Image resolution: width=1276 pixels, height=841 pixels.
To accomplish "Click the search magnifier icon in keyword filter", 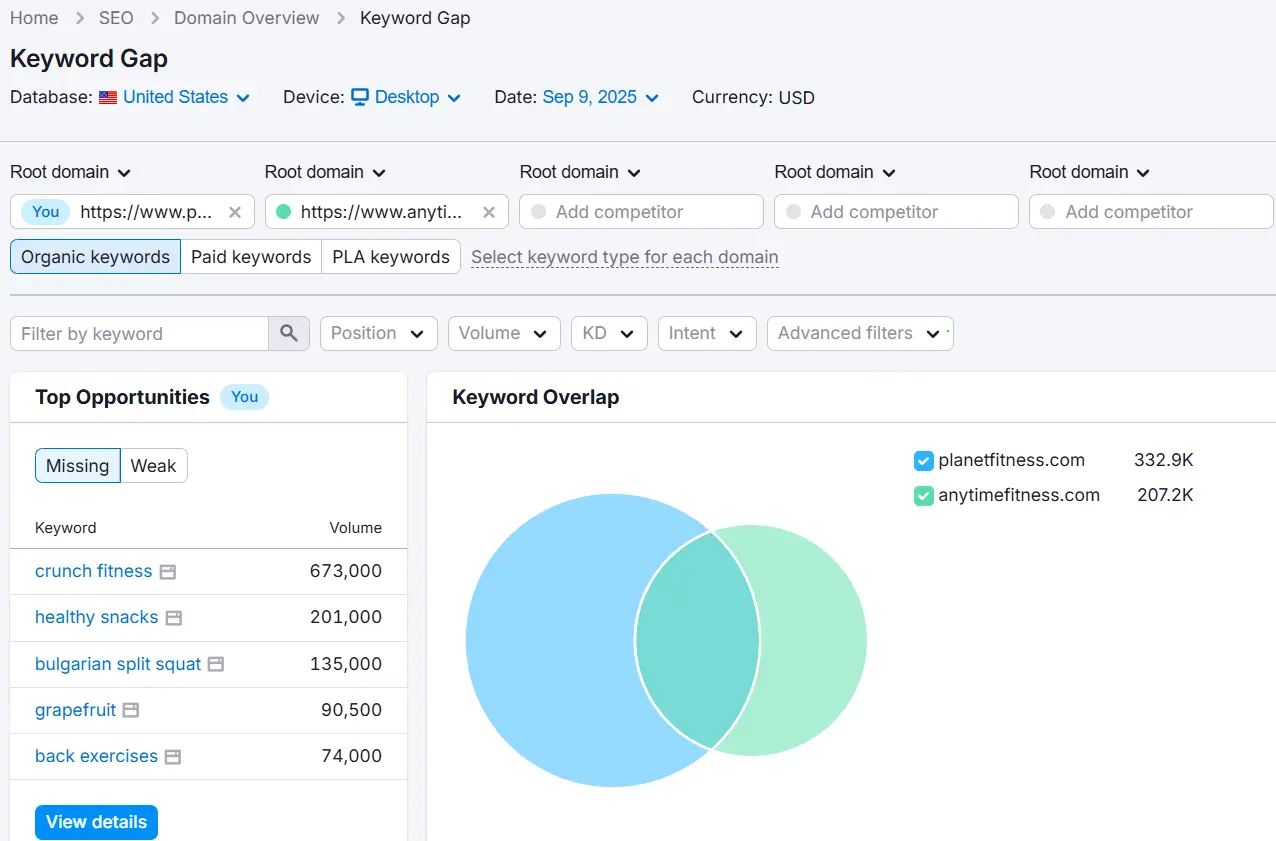I will click(289, 334).
